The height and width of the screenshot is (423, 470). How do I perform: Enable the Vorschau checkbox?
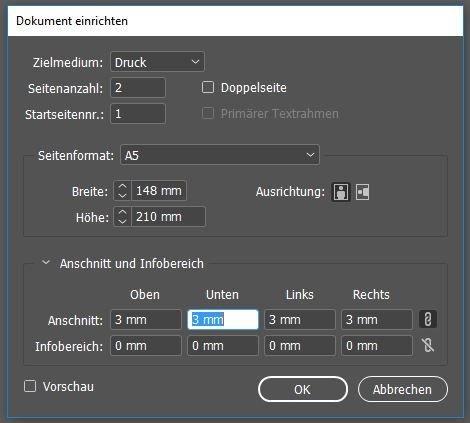pyautogui.click(x=30, y=386)
